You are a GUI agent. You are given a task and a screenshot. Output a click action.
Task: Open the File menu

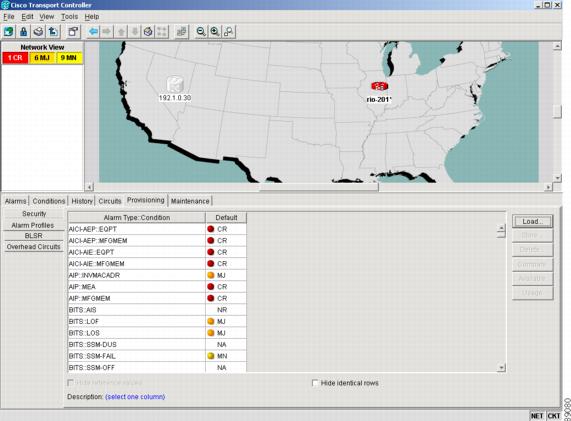tap(9, 17)
